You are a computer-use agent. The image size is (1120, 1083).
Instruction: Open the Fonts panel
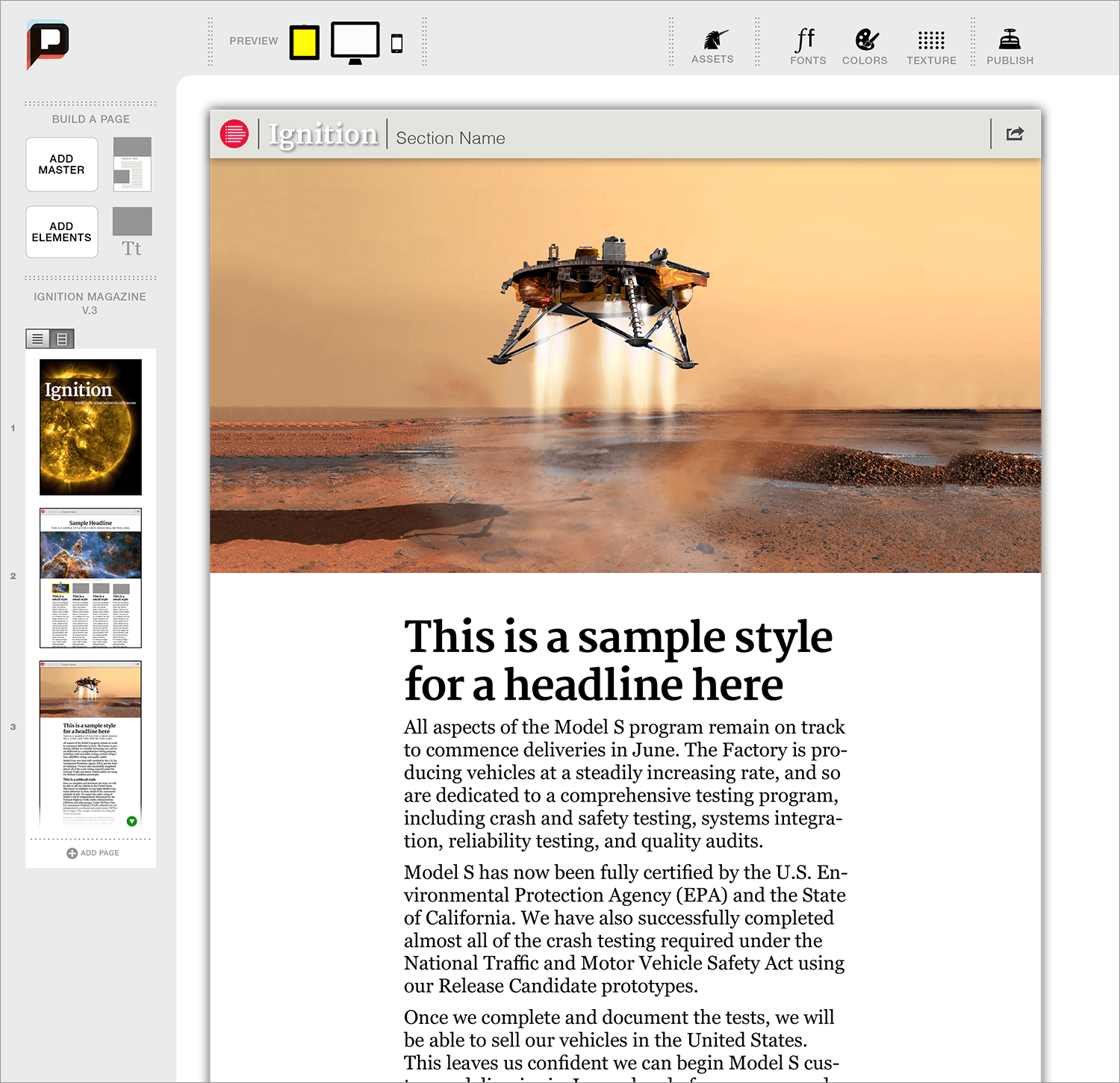808,46
